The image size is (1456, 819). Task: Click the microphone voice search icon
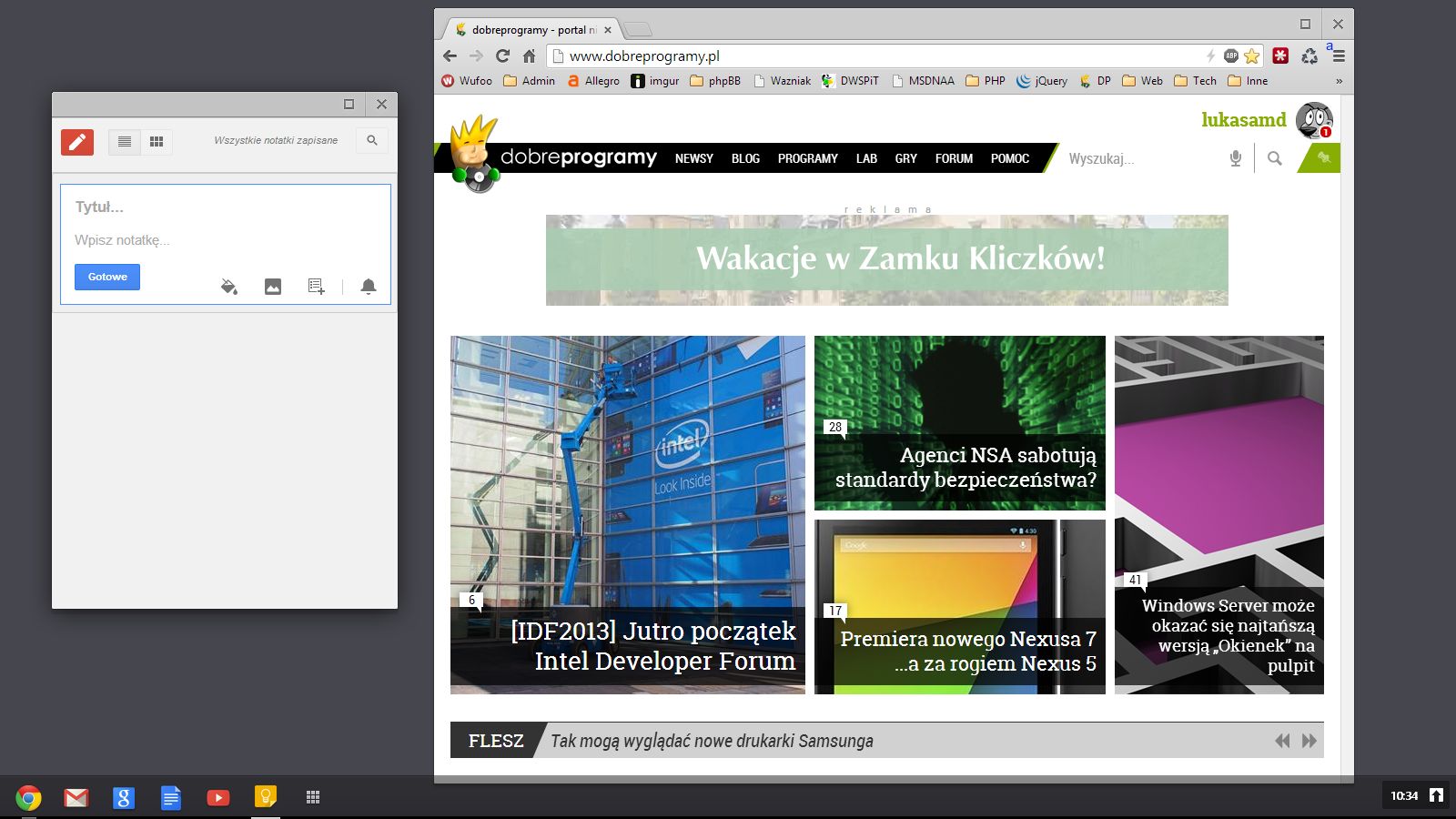pyautogui.click(x=1236, y=158)
